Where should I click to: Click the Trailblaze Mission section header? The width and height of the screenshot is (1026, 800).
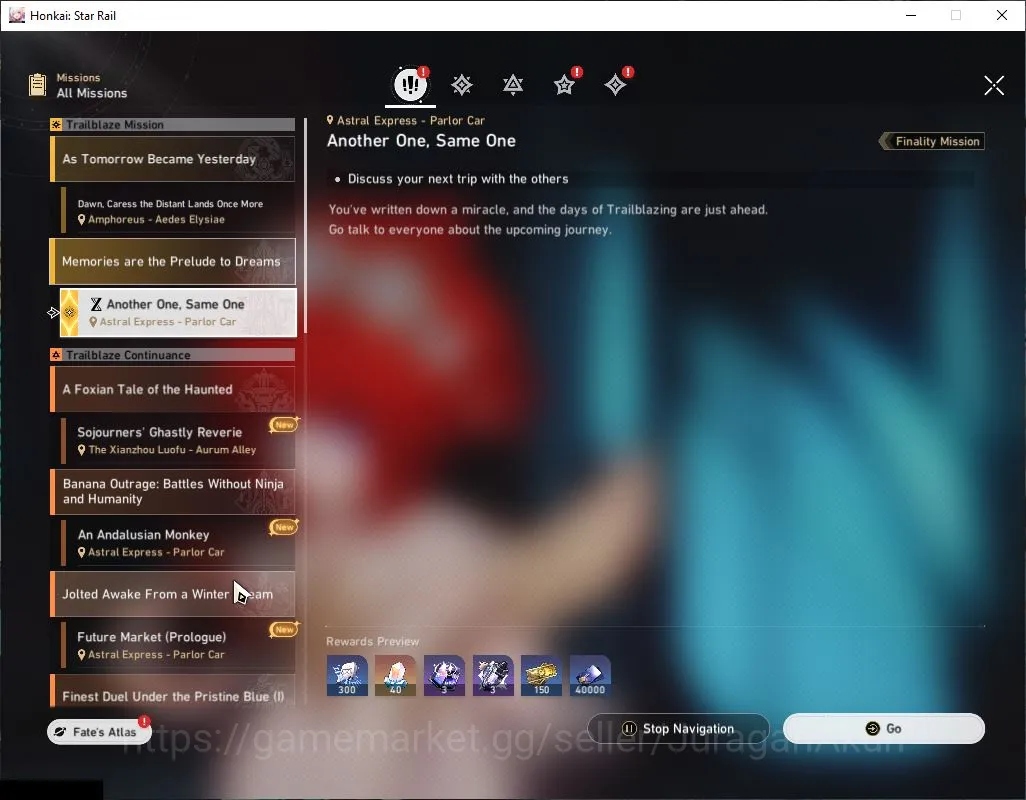pyautogui.click(x=172, y=124)
